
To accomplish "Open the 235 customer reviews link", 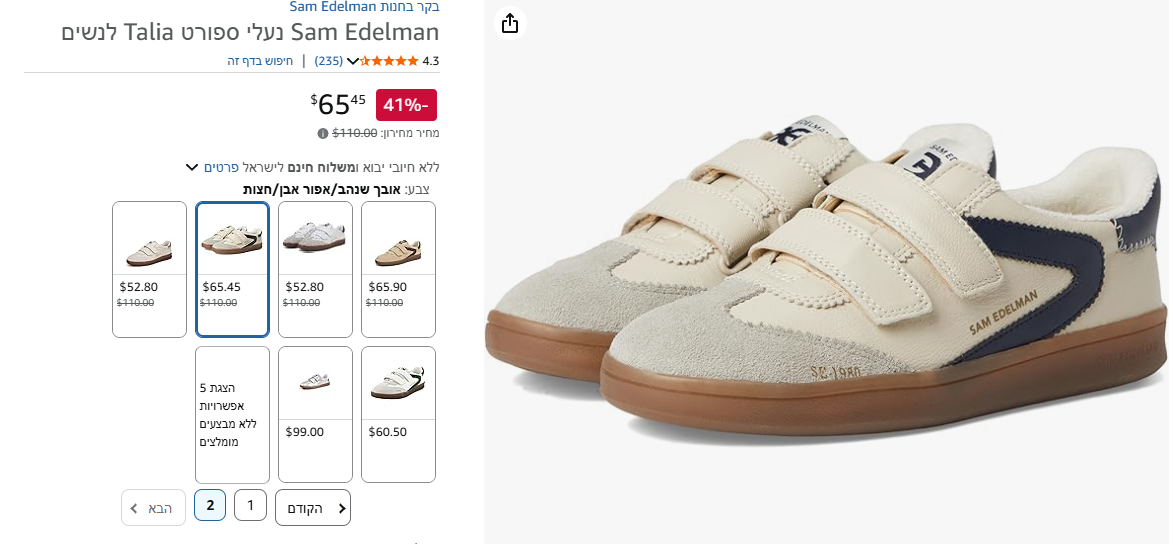I will tap(328, 61).
